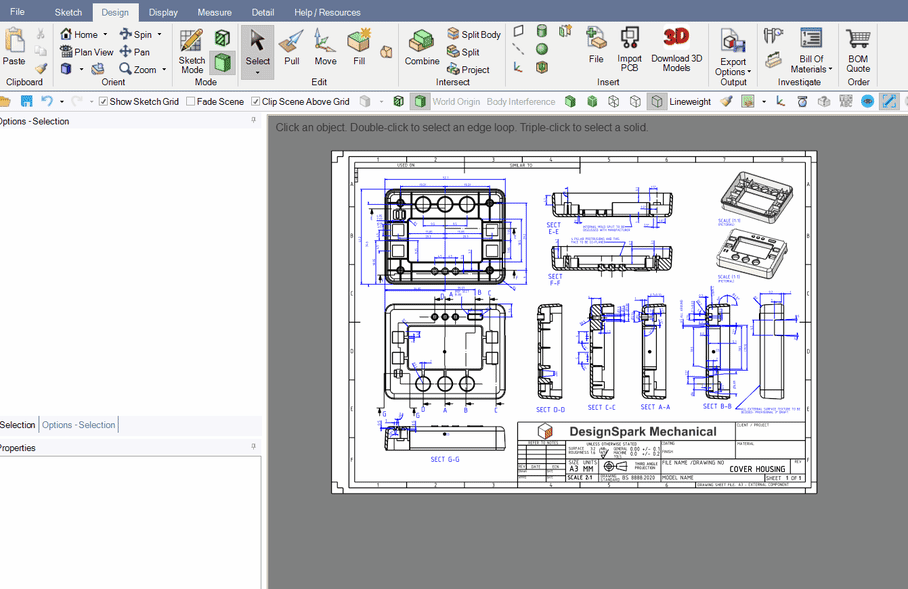Expand the Zoom dropdown menu
Viewport: 908px width, 589px height.
(162, 70)
